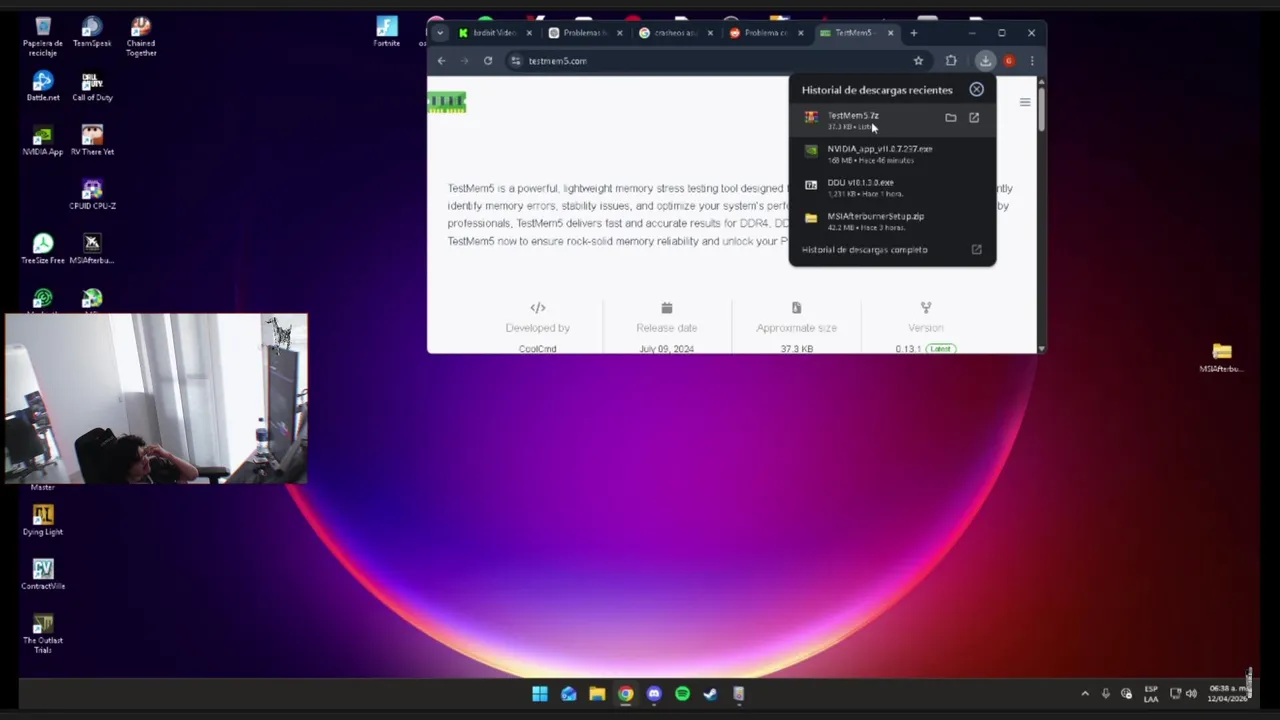Screen dimensions: 1280x720
Task: Close the recent downloads history popup
Action: point(976,90)
